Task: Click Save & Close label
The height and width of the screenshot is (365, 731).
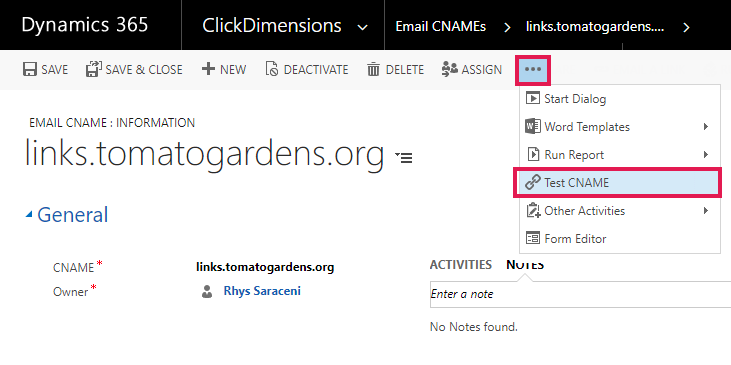Action: (x=144, y=70)
